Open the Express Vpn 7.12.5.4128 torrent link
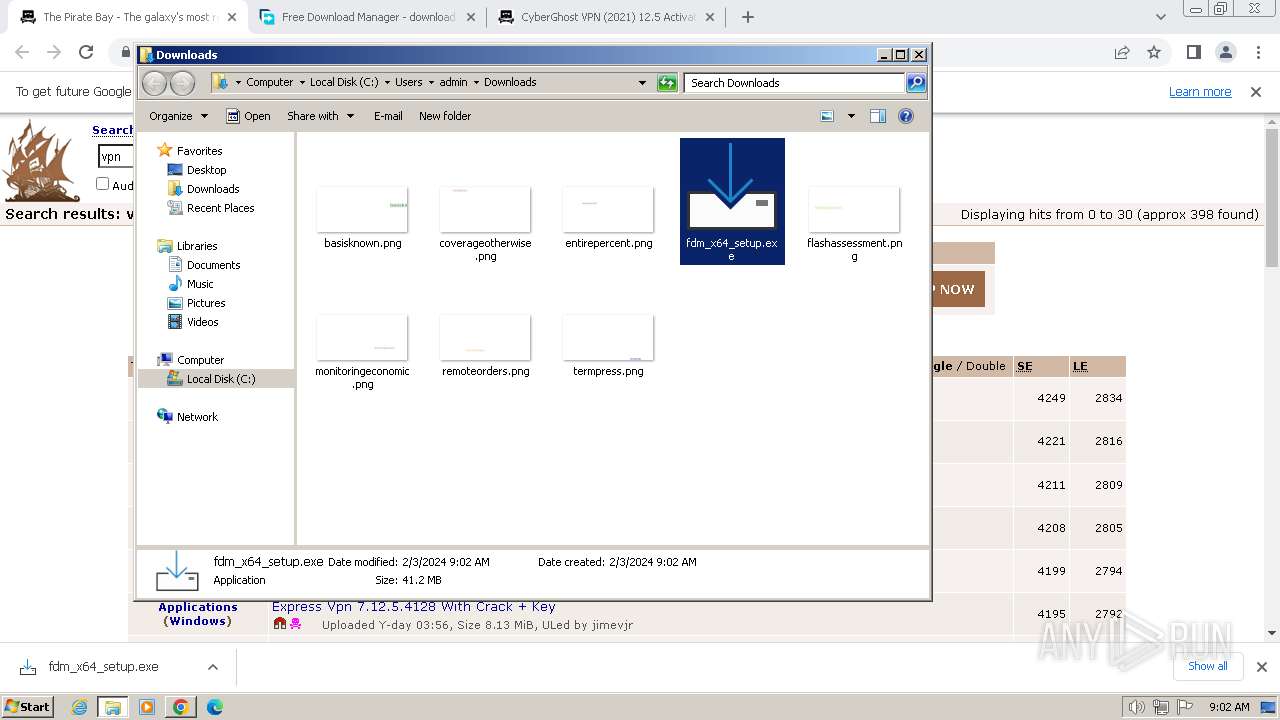The width and height of the screenshot is (1280, 720). [413, 606]
